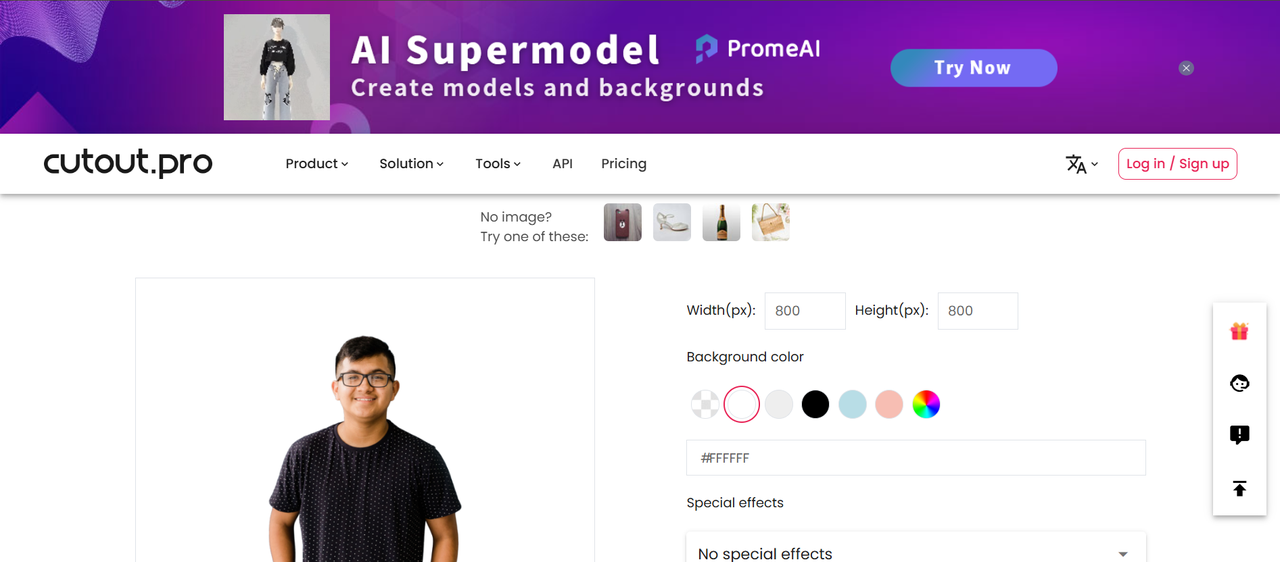Open the customer support face icon
The height and width of the screenshot is (562, 1280).
coord(1239,383)
